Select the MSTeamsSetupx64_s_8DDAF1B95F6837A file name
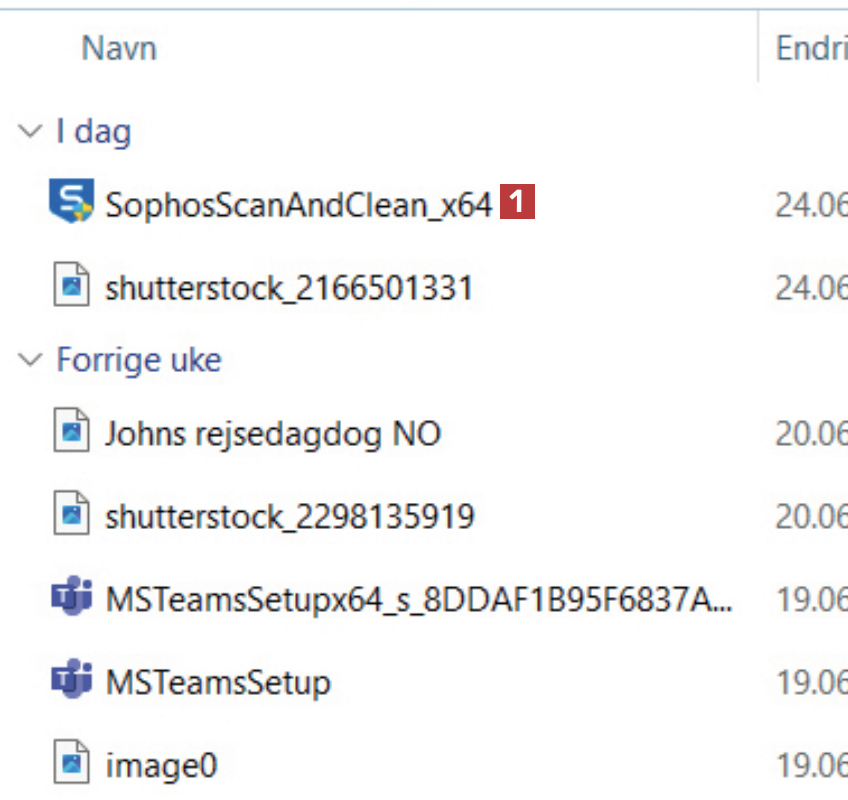This screenshot has height=800, width=848. [x=418, y=599]
